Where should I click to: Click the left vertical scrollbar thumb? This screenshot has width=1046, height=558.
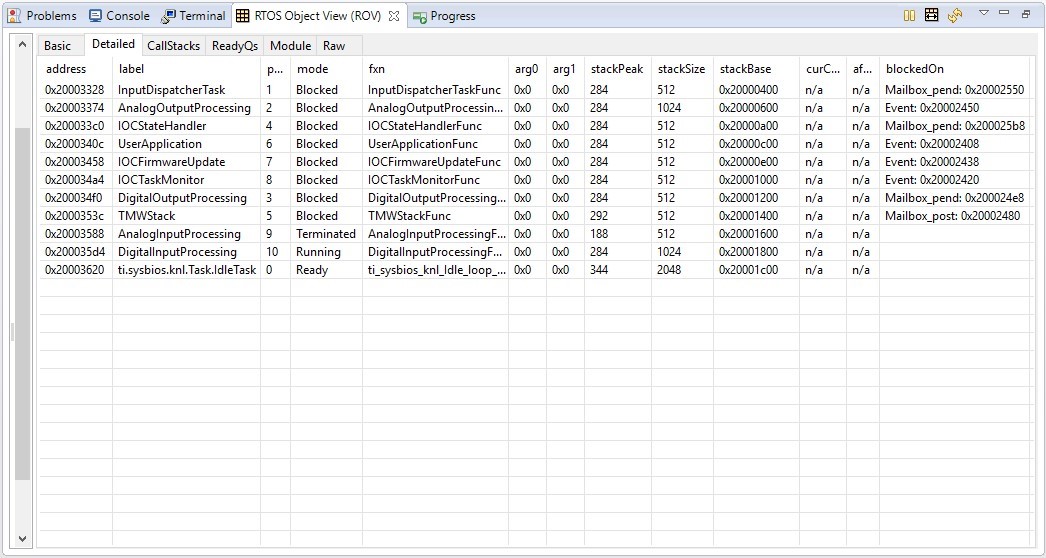23,304
